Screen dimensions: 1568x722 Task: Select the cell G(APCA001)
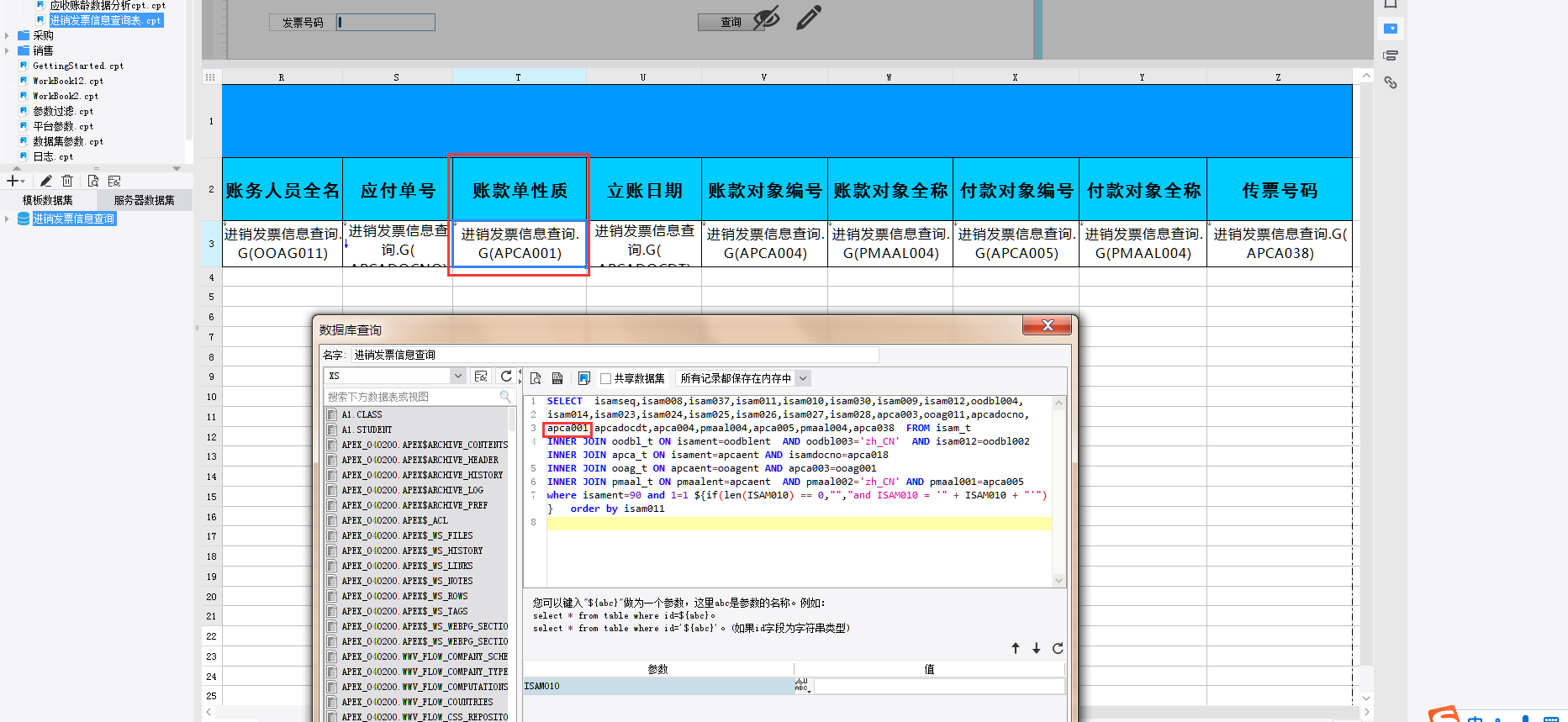[519, 244]
